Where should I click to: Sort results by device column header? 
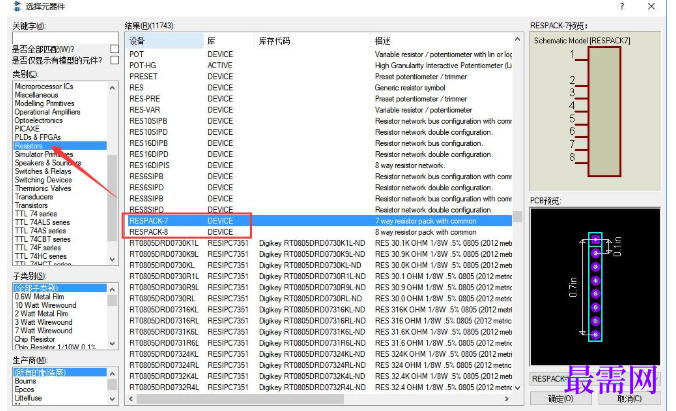pos(166,41)
